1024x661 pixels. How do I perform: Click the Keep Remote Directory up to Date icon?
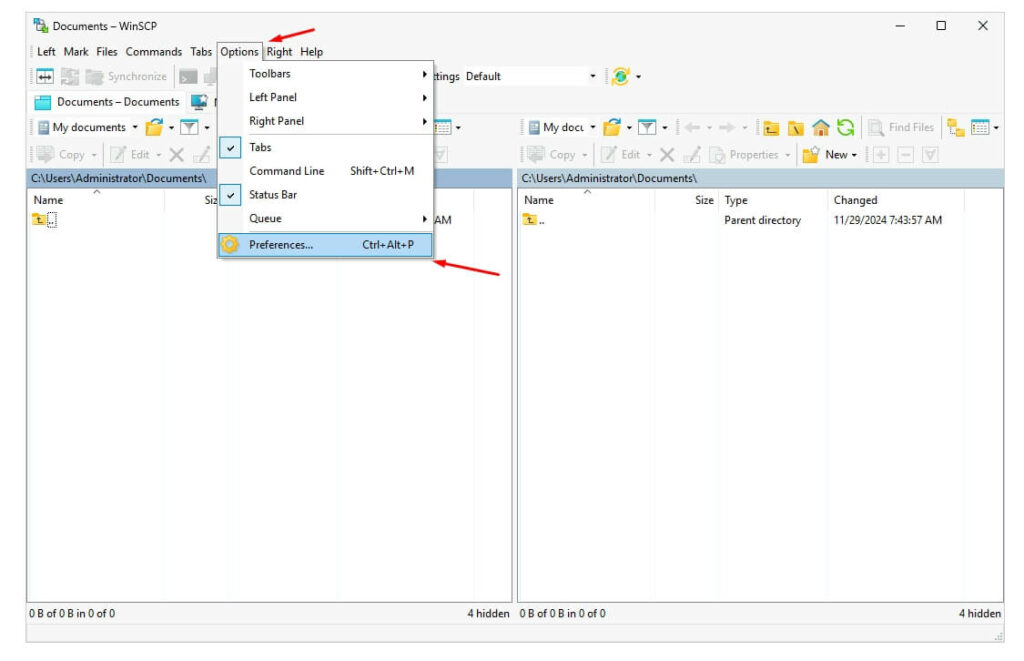70,76
